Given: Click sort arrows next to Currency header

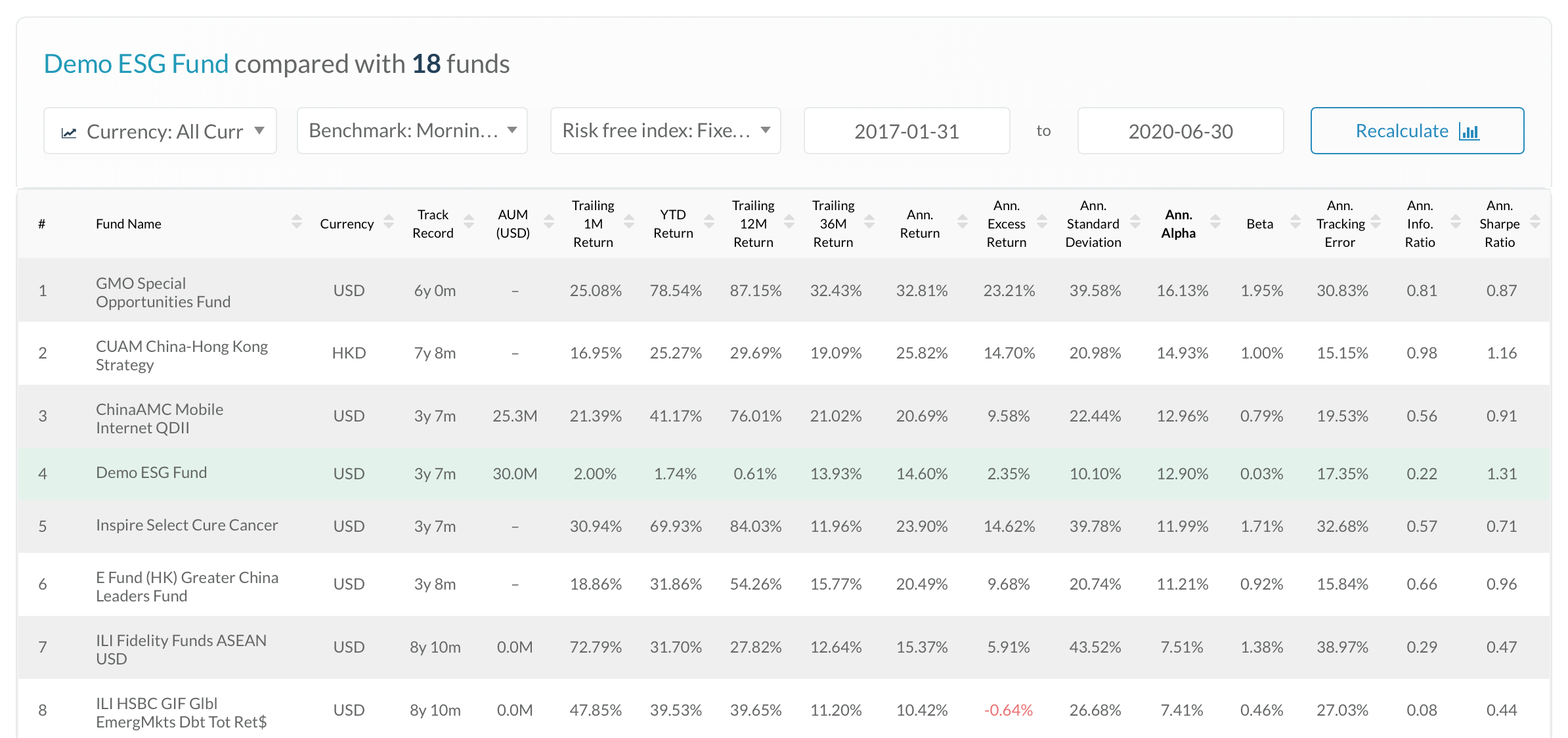Looking at the screenshot, I should (x=389, y=222).
